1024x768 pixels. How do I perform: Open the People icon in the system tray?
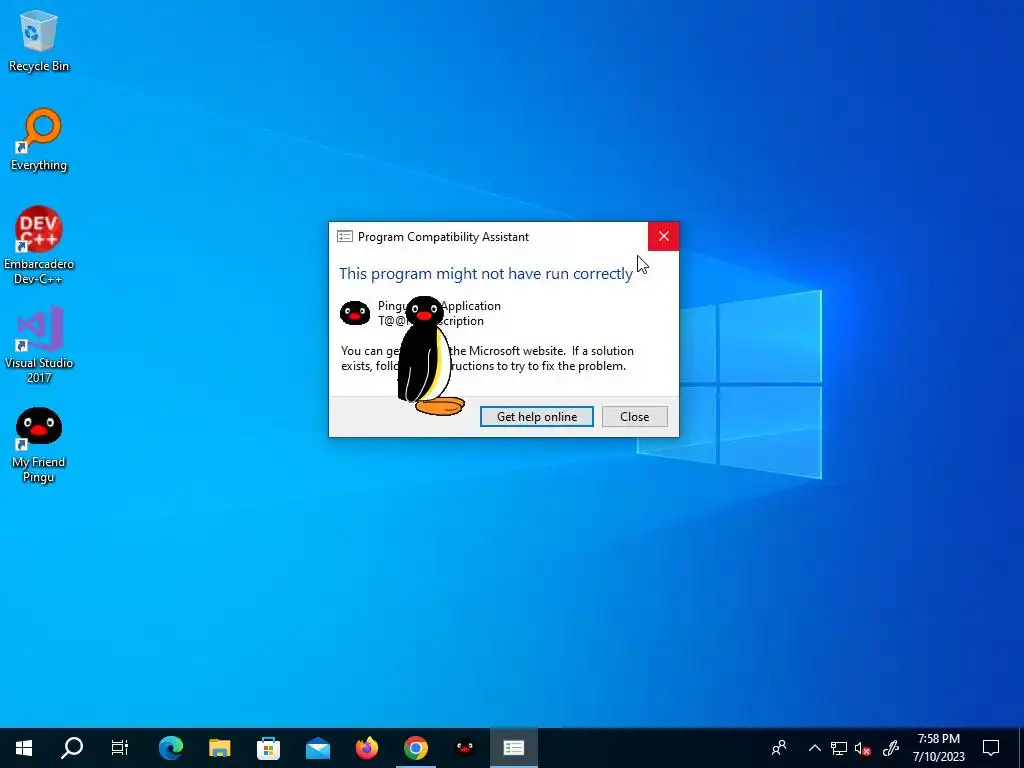[x=778, y=748]
